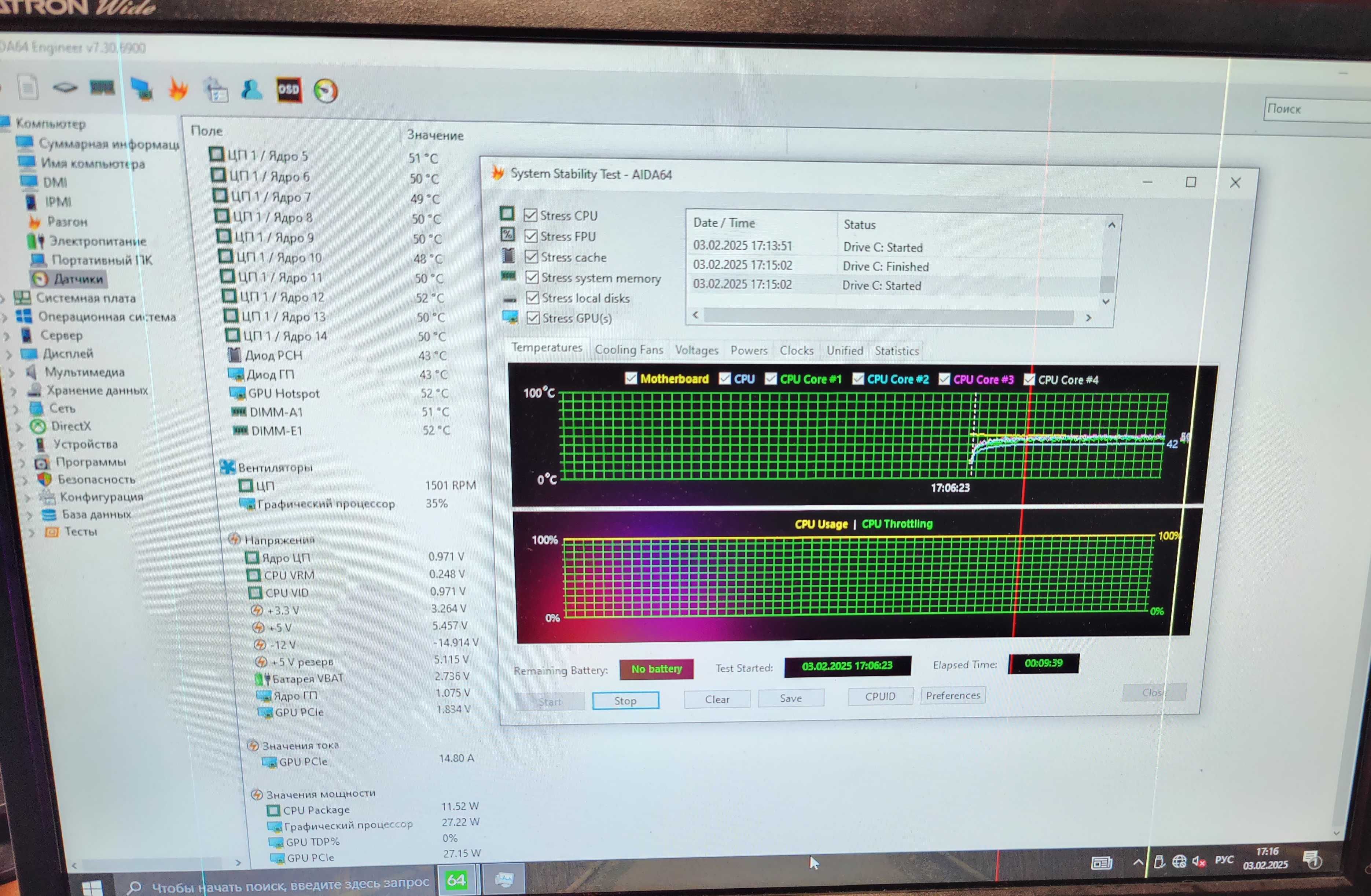Image resolution: width=1371 pixels, height=896 pixels.
Task: Click the horizontal scrollbar in status log
Action: click(888, 317)
